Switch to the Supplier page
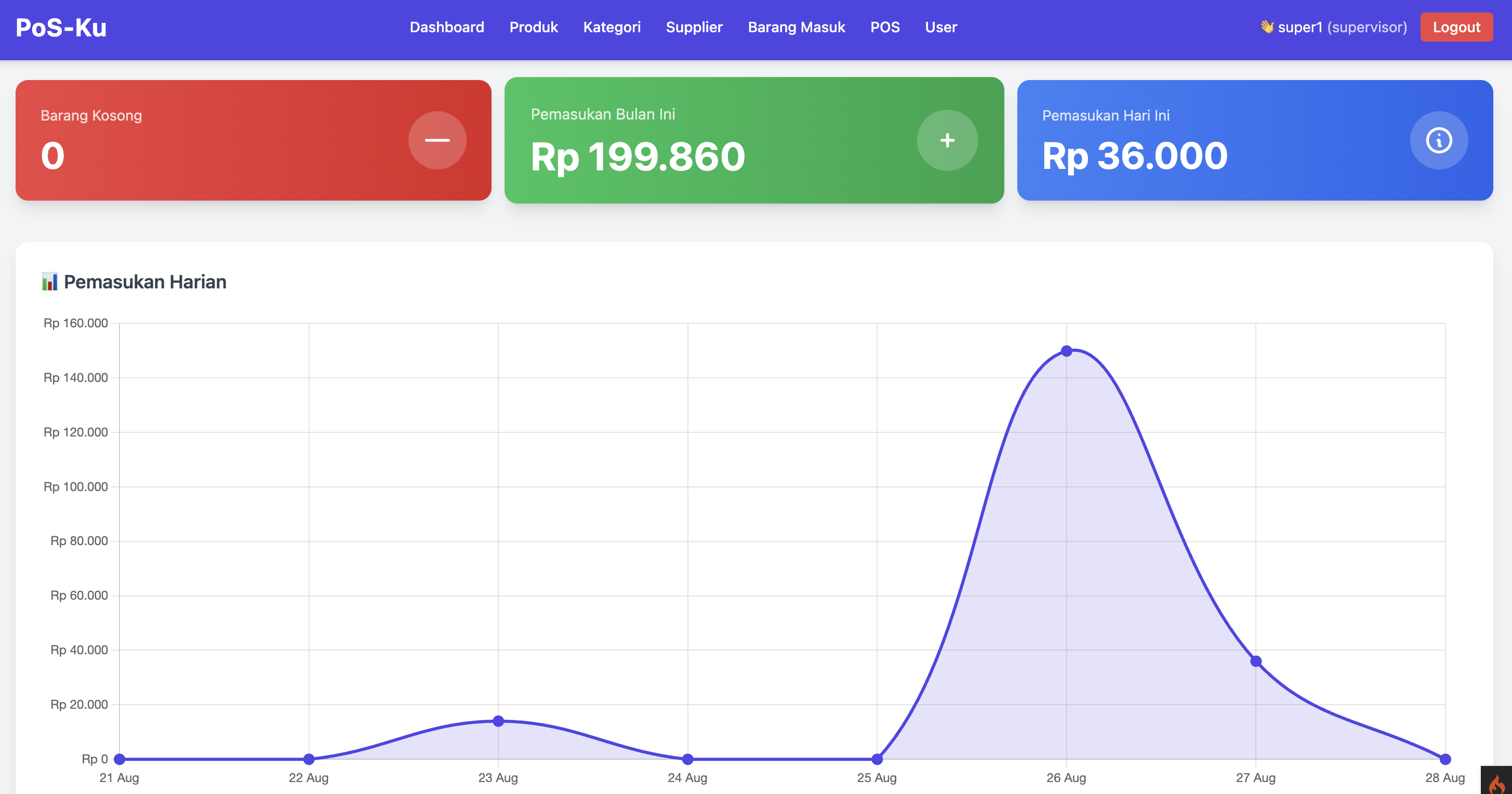 click(x=694, y=27)
